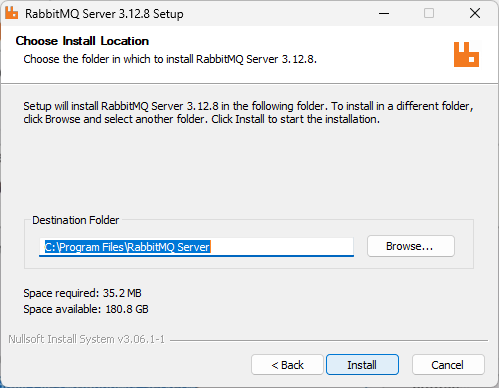Click the Choose Install Location heading
Screen dimensions: 499x388
point(82,41)
